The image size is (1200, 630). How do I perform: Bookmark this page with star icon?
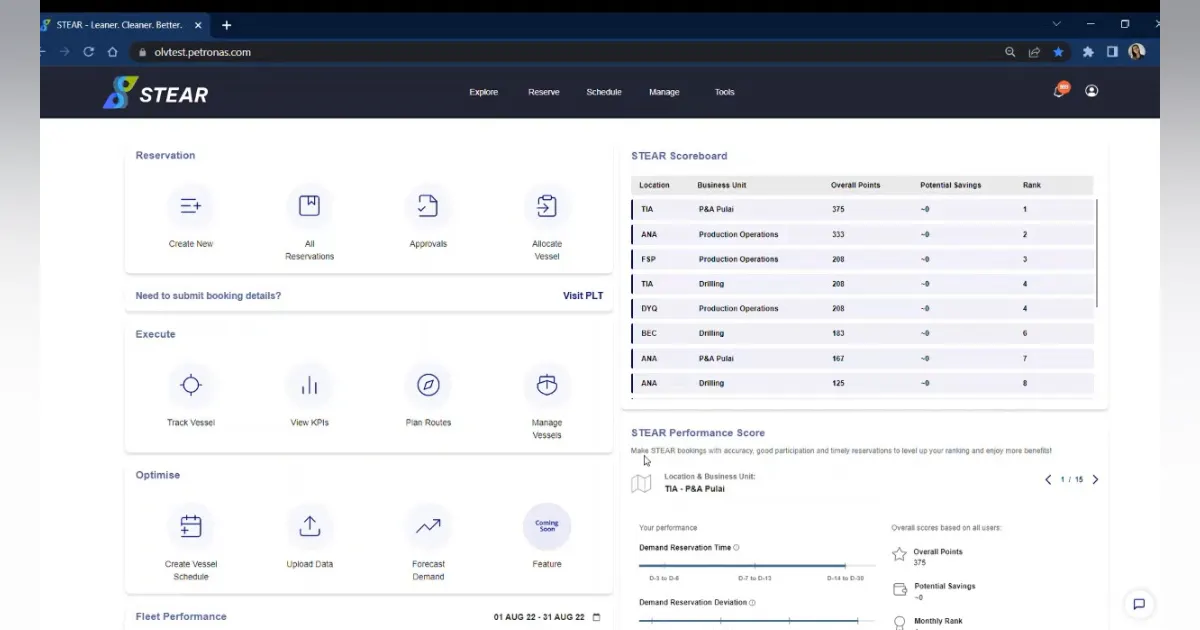(x=1058, y=52)
